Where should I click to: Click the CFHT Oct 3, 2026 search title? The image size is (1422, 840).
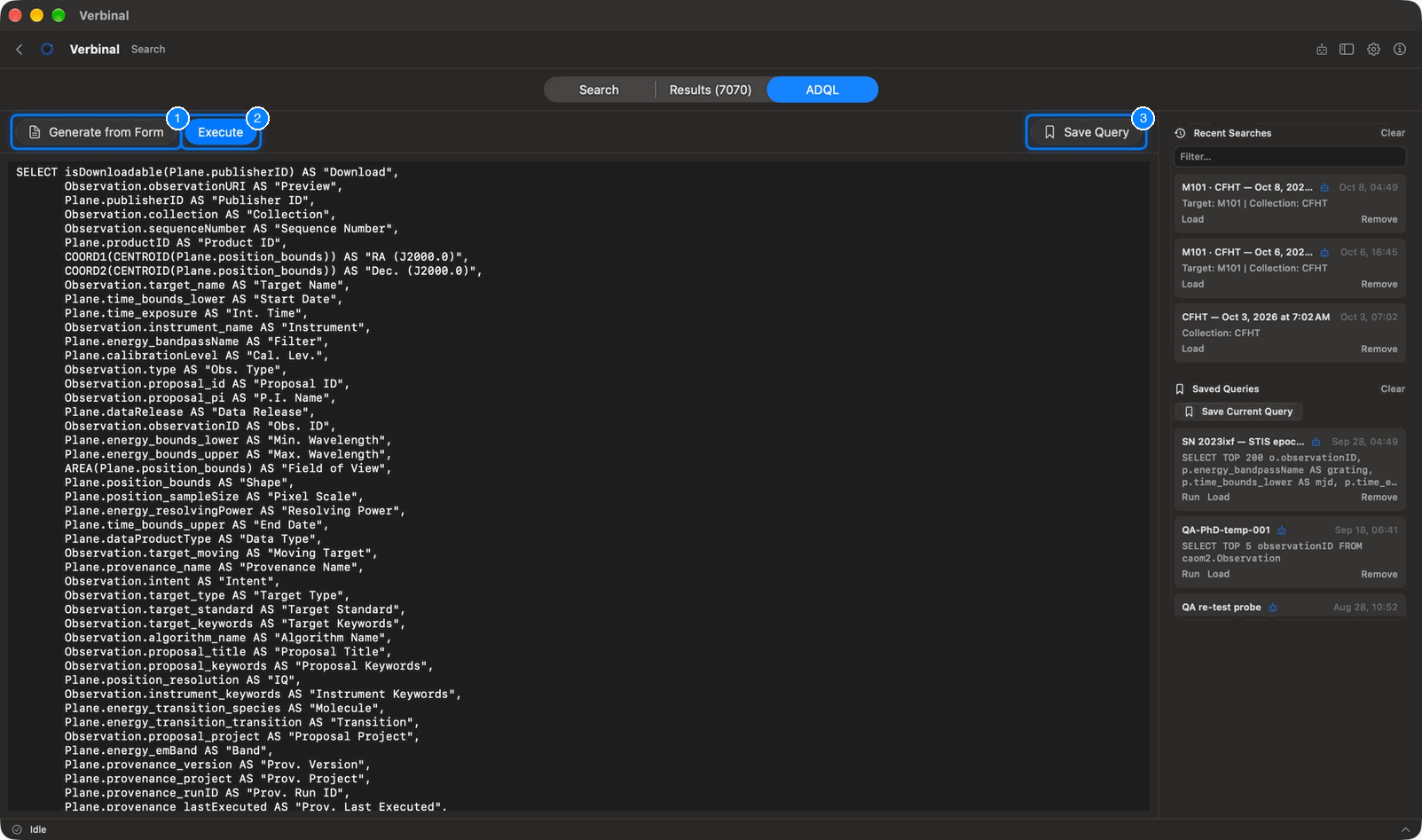point(1255,317)
